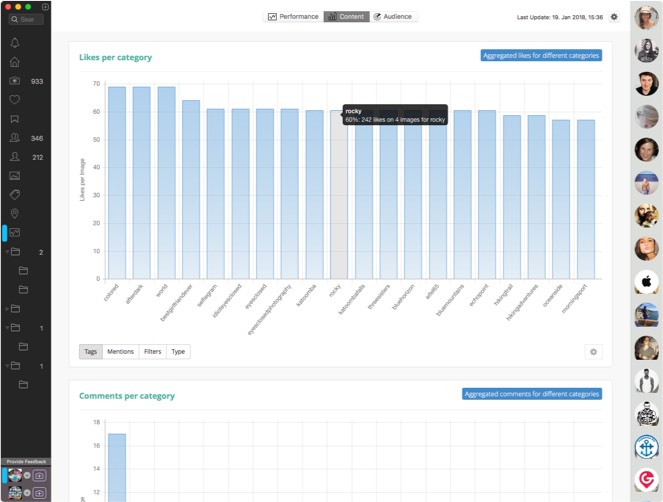Click the 933 count in sidebar
Viewport: 663px width, 502px height.
pyautogui.click(x=37, y=81)
